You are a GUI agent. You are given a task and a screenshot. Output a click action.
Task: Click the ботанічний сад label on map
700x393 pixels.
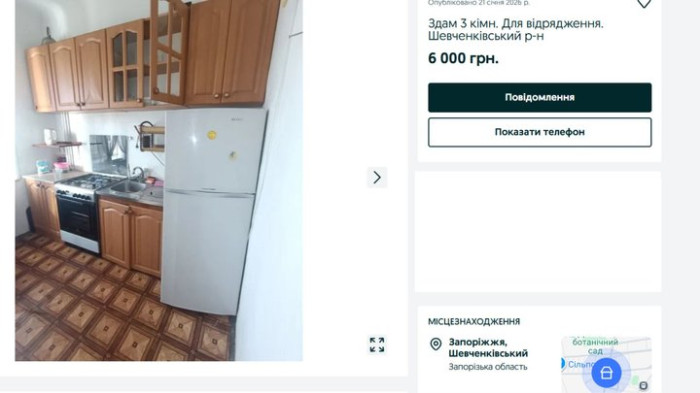tap(595, 346)
